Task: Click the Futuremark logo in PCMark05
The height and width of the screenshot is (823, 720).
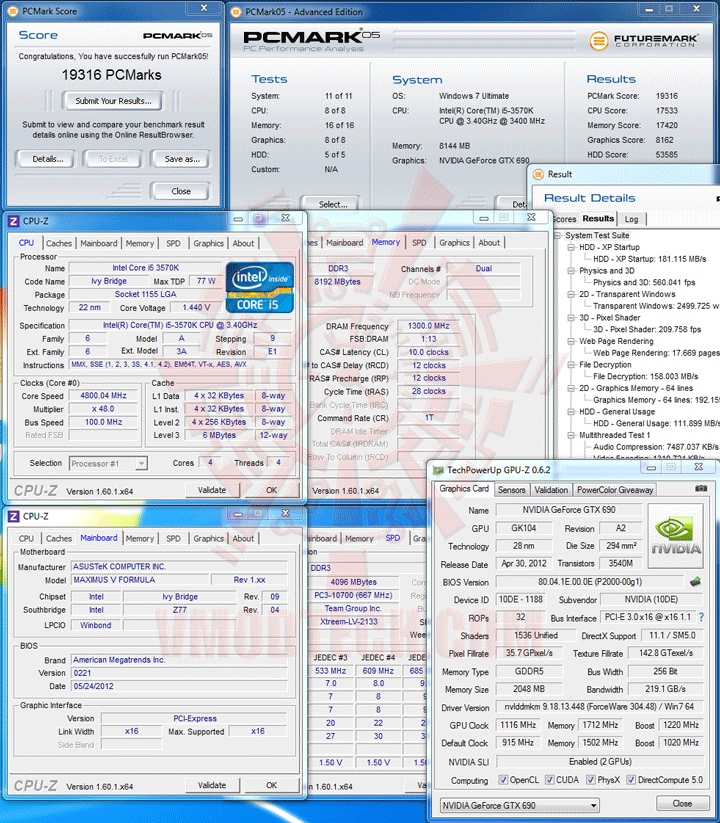Action: point(643,41)
